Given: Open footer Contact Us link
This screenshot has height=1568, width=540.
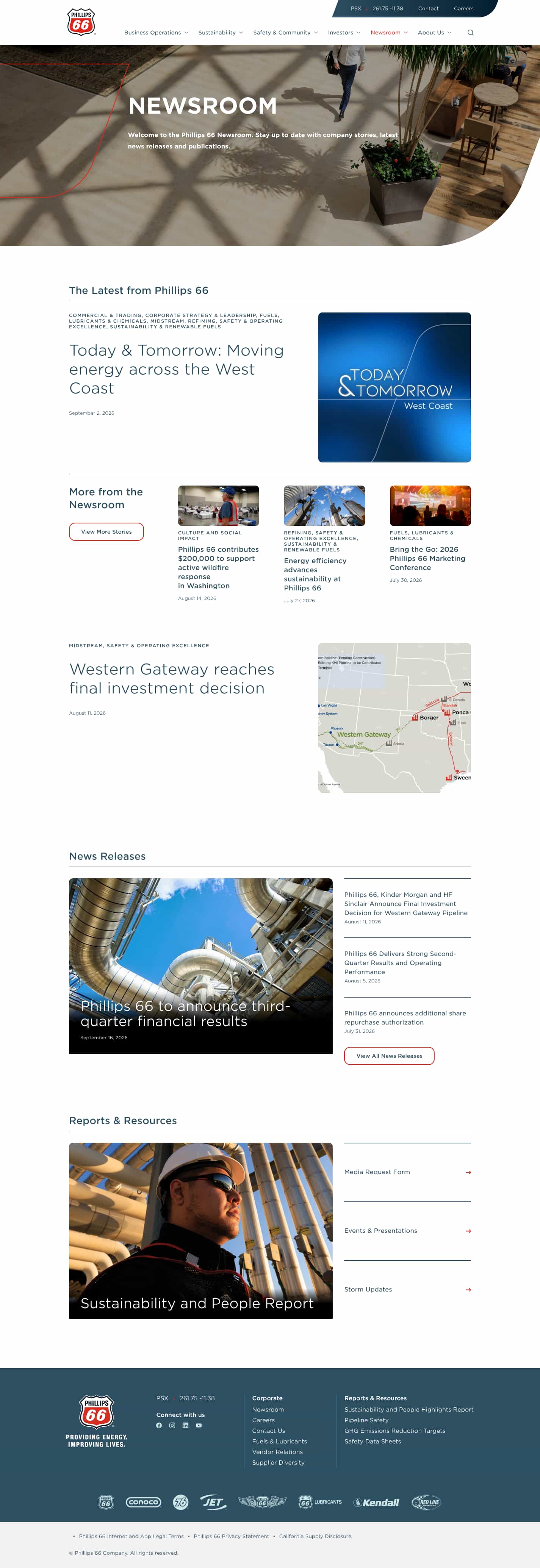Looking at the screenshot, I should [x=268, y=1431].
